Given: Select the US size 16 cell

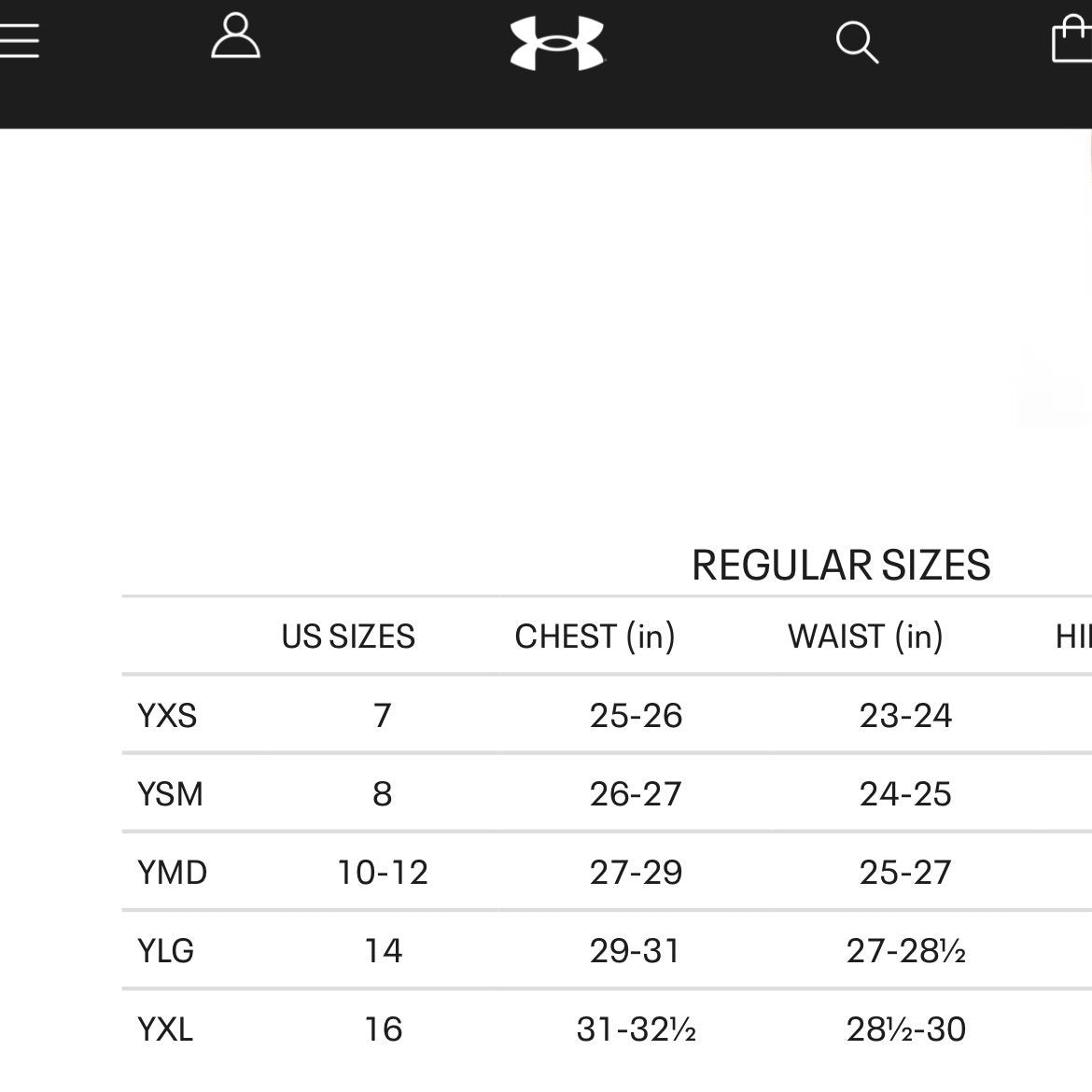Looking at the screenshot, I should [x=383, y=1029].
